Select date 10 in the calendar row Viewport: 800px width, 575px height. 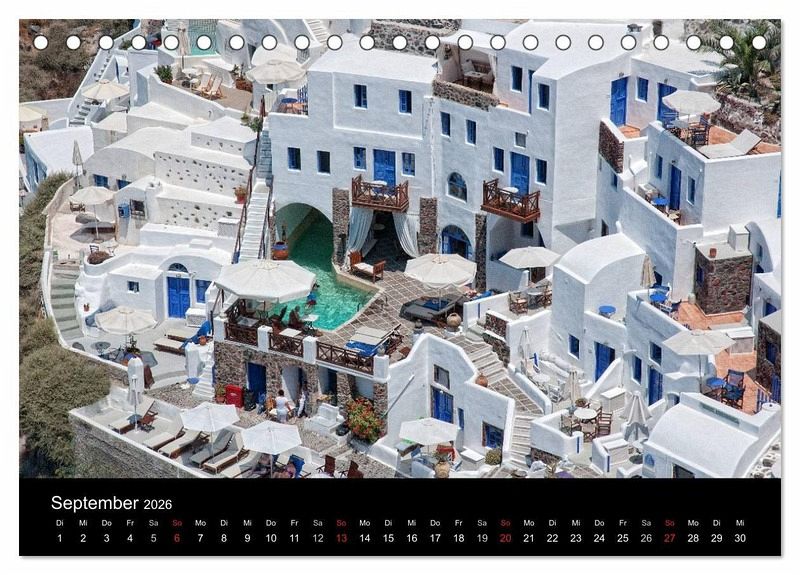coord(271,538)
